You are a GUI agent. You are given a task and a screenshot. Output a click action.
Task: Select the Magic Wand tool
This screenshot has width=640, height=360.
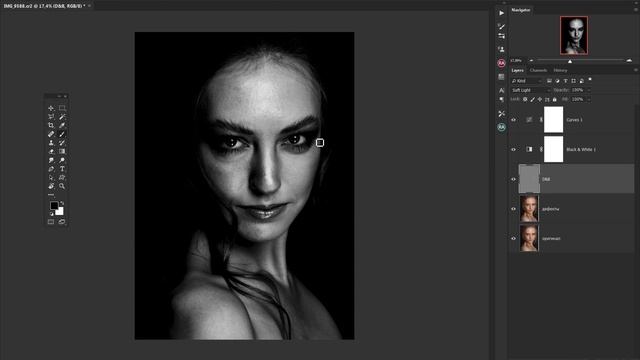62,117
